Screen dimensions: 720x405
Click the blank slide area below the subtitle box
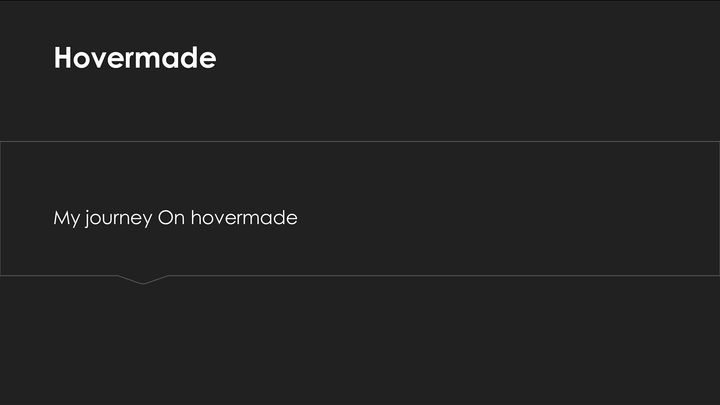point(360,344)
